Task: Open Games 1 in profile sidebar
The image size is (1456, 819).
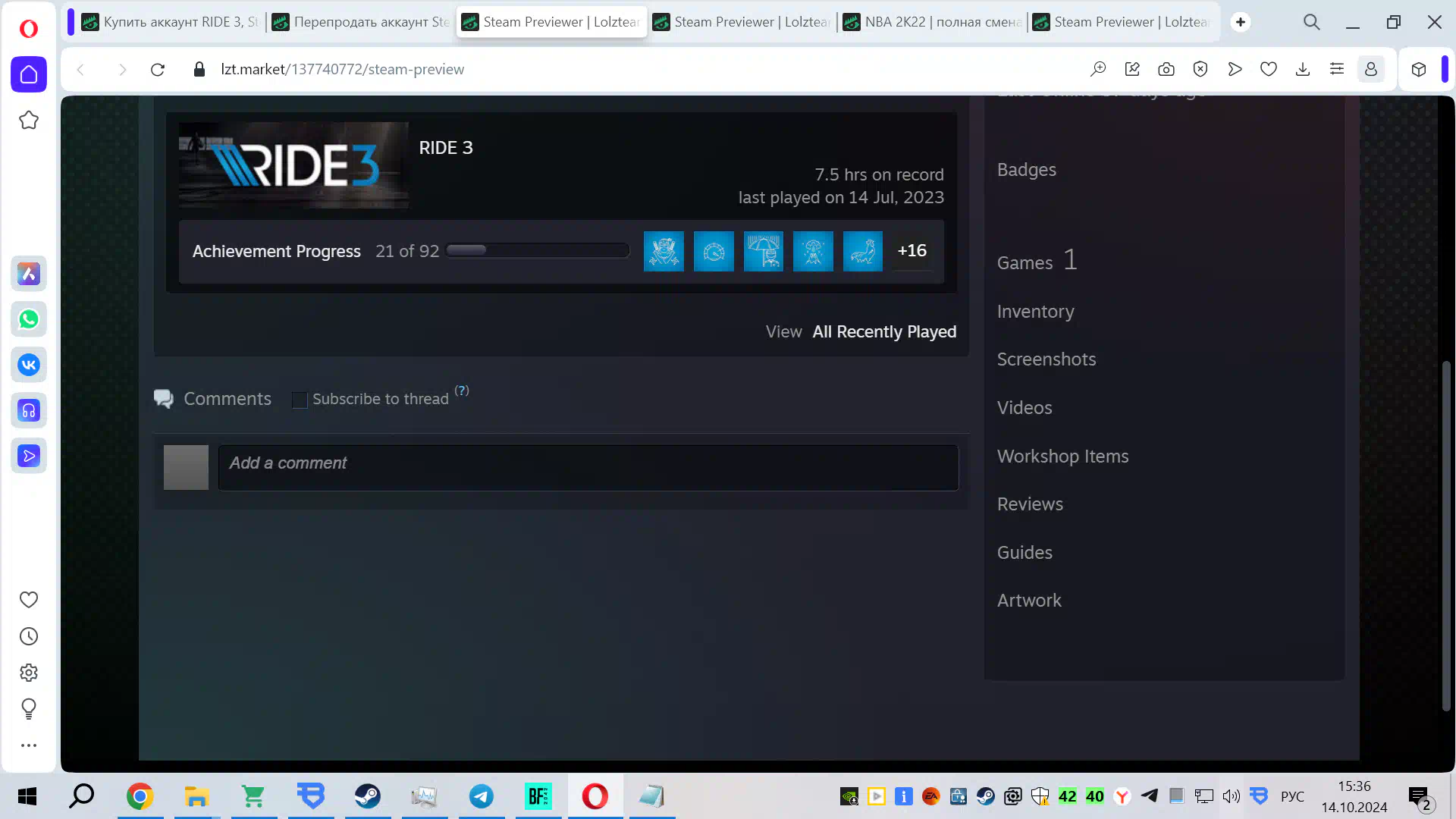Action: coord(1037,261)
